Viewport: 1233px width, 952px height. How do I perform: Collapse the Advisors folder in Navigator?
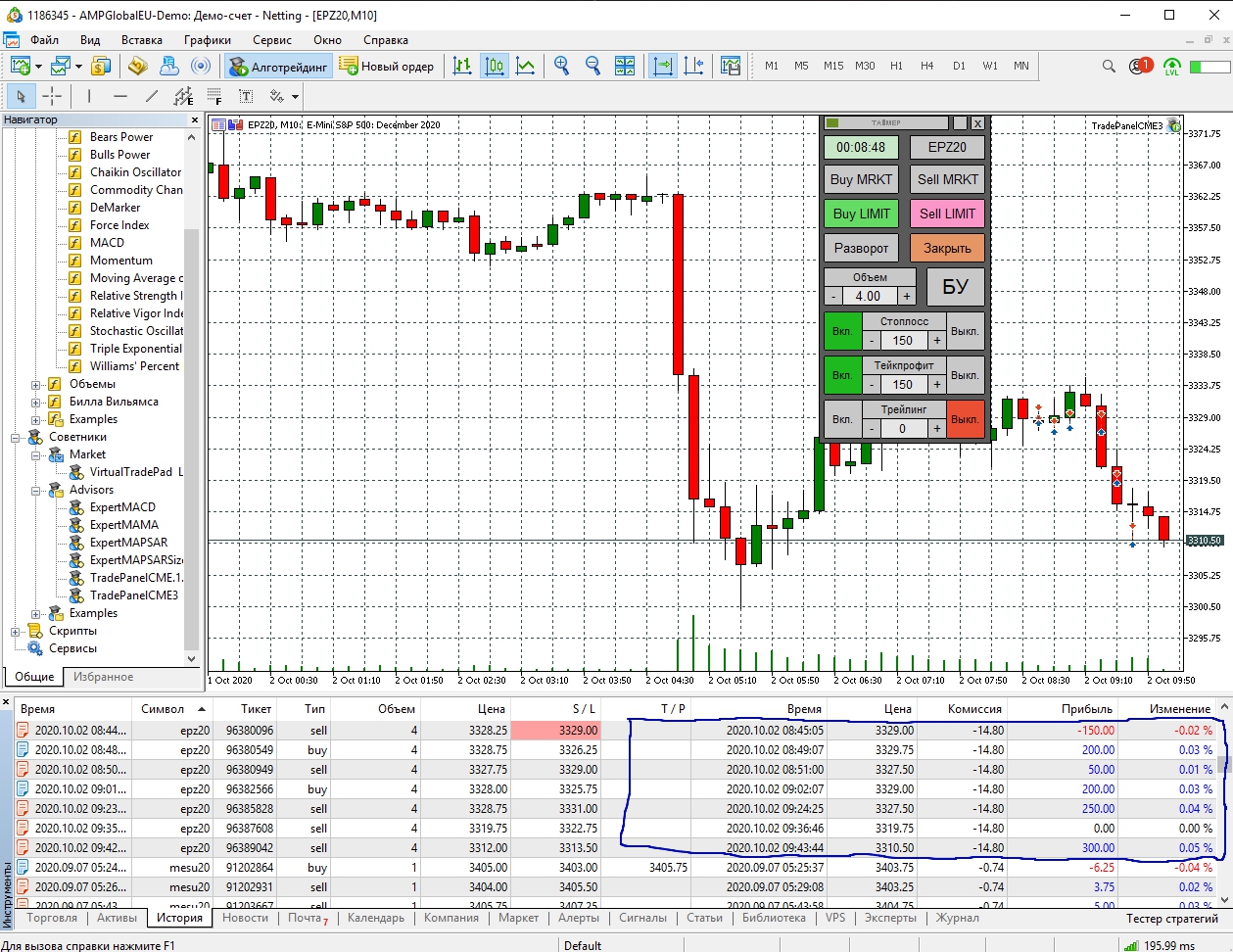click(36, 490)
